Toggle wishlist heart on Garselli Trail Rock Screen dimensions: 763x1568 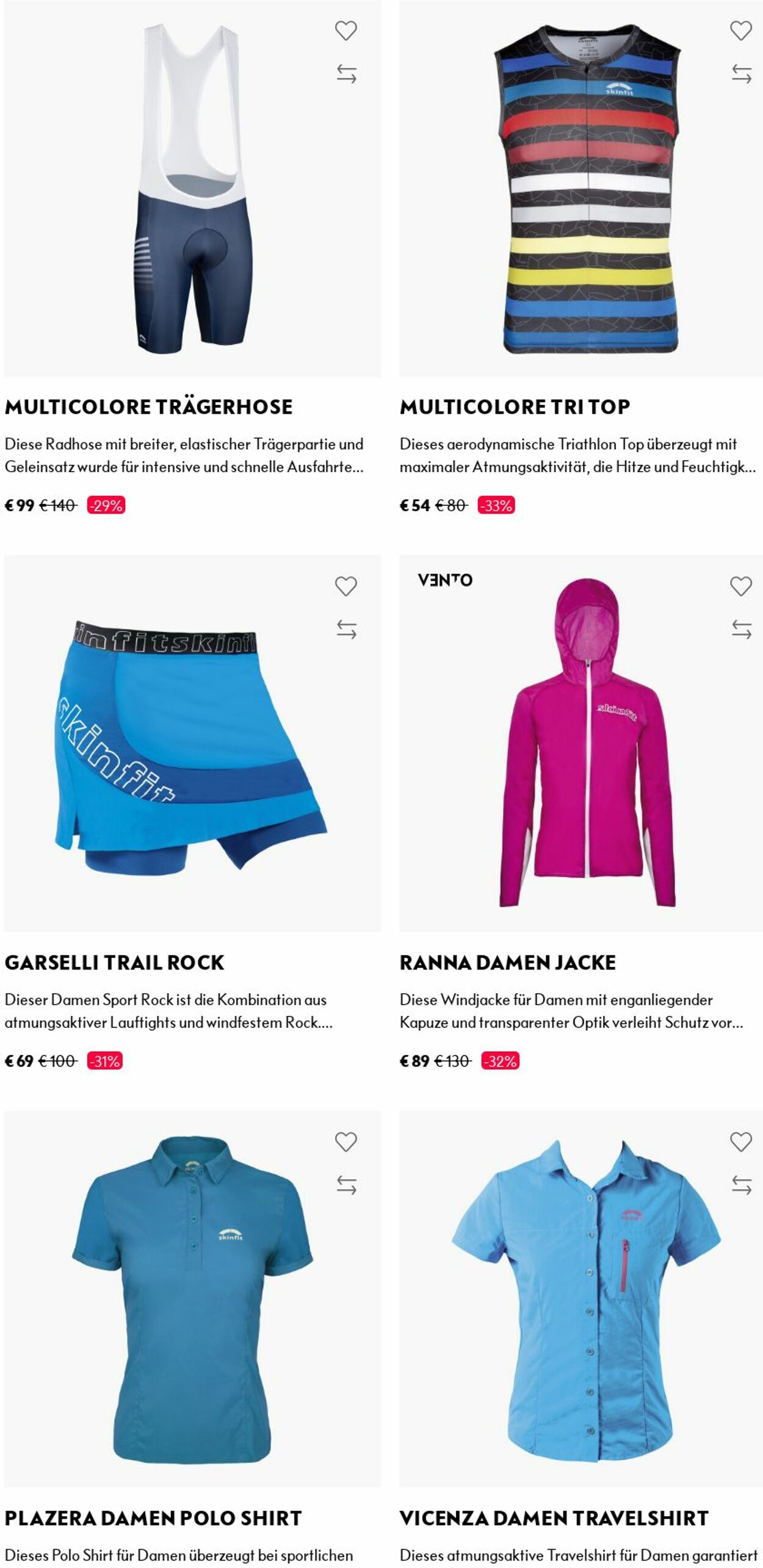tap(345, 586)
